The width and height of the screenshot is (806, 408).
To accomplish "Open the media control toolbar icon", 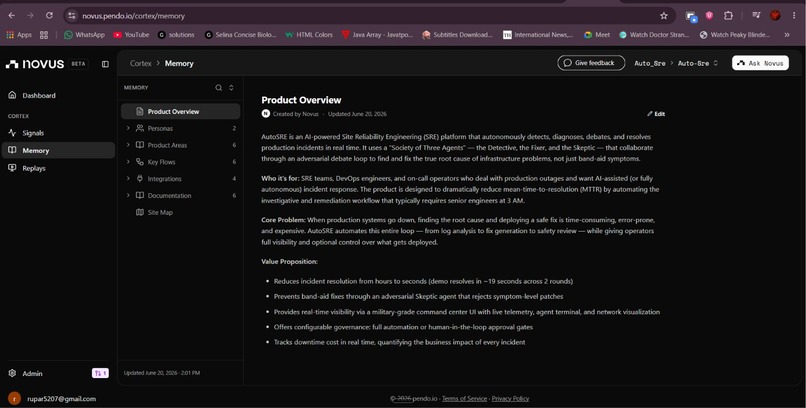I will pyautogui.click(x=756, y=16).
